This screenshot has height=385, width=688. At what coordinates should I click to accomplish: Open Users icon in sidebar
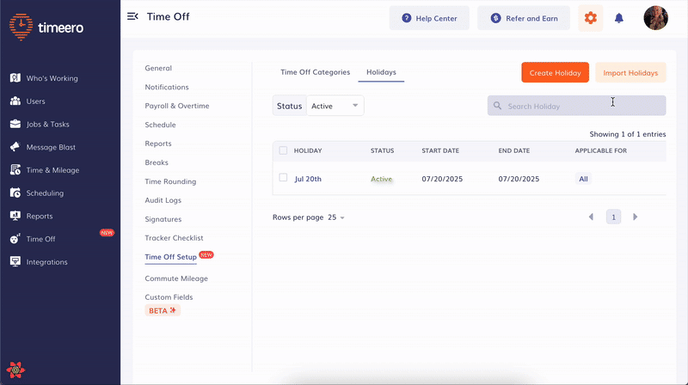15,101
